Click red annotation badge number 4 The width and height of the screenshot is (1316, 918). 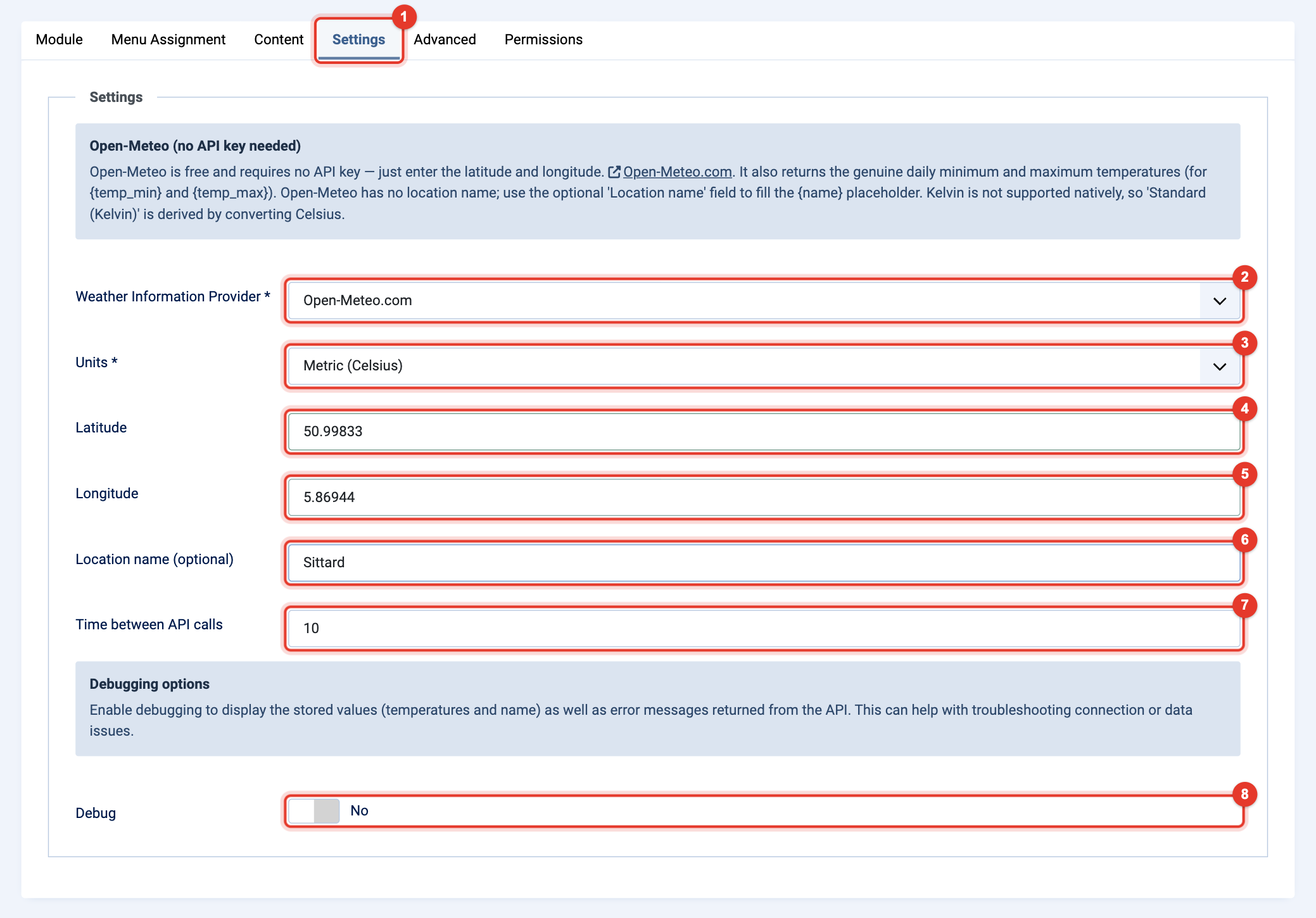pos(1244,408)
